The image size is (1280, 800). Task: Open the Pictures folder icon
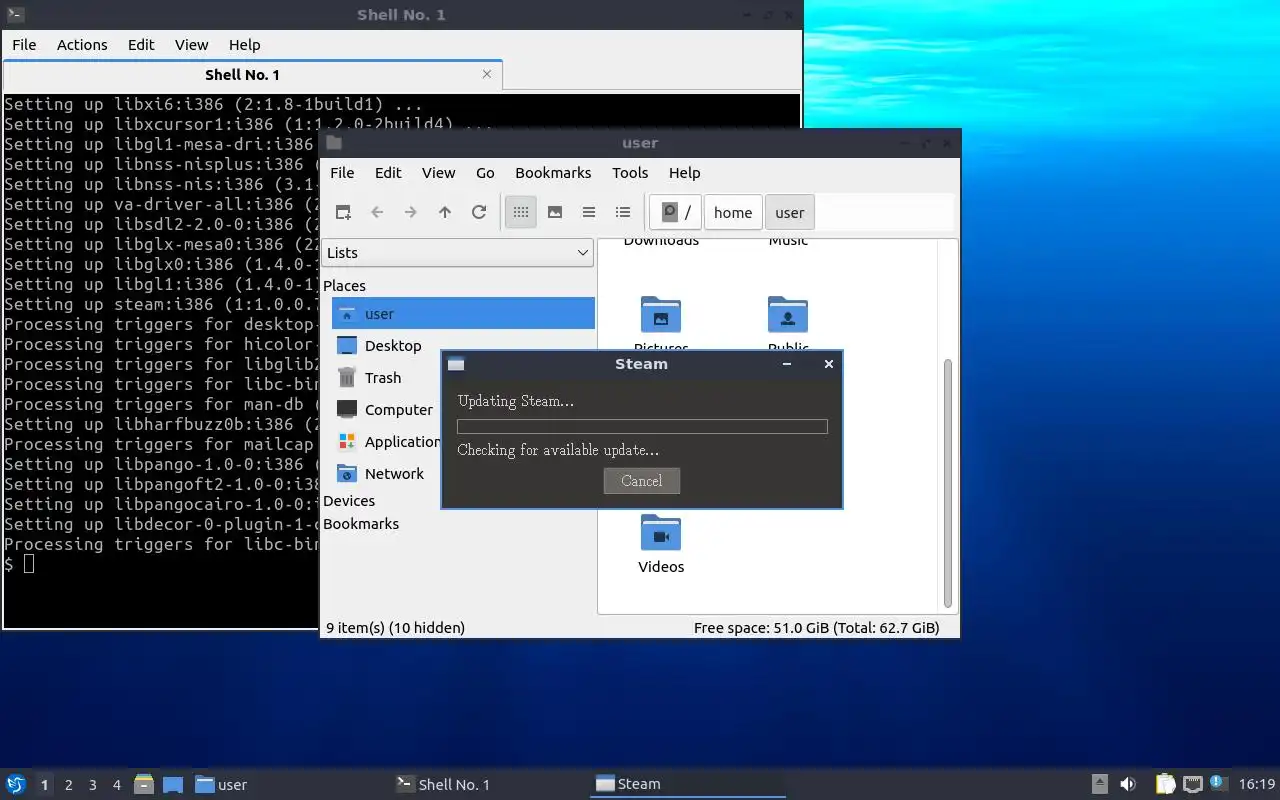pos(661,315)
